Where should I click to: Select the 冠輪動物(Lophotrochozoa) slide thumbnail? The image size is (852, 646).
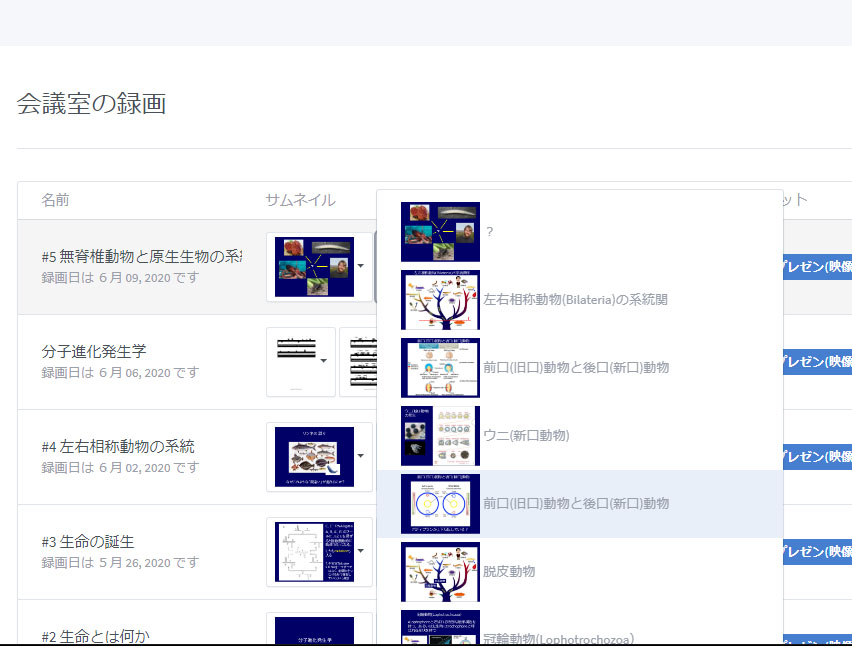pos(440,632)
